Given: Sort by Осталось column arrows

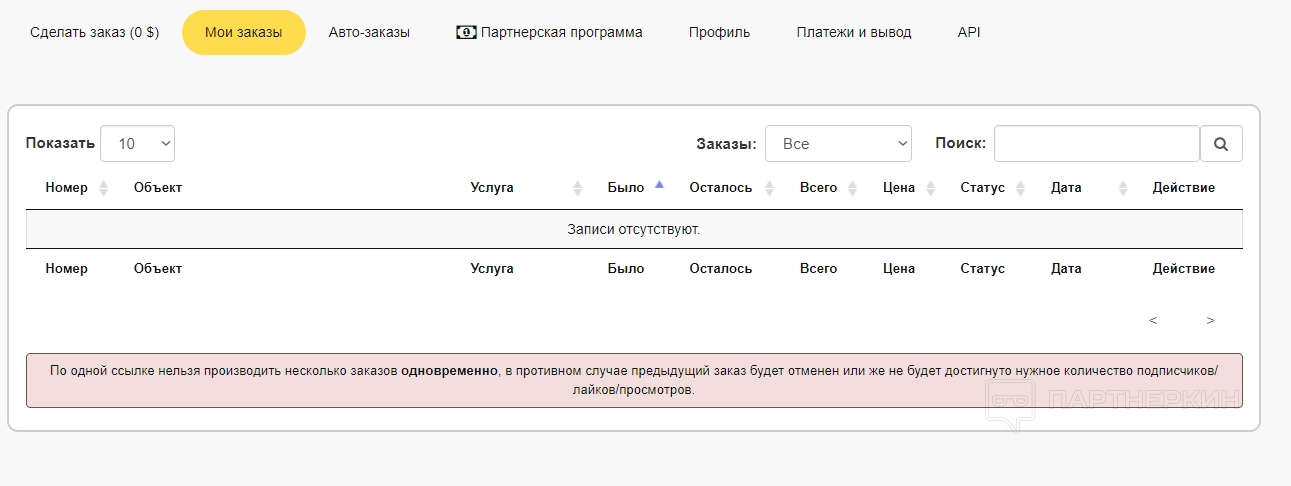Looking at the screenshot, I should tap(769, 188).
